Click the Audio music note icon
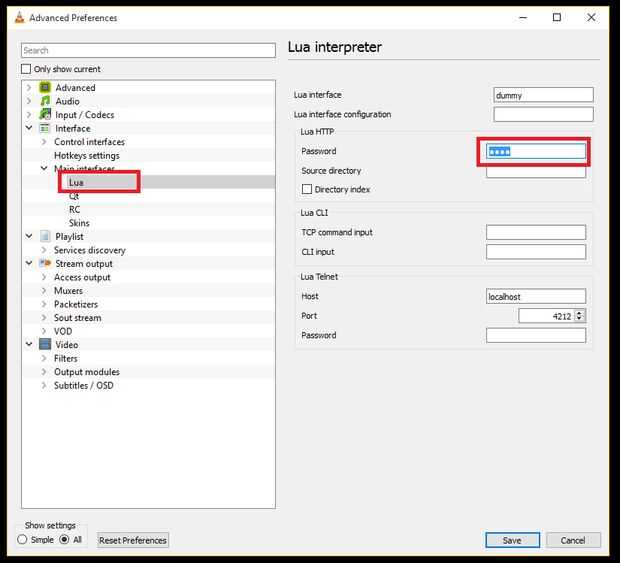The width and height of the screenshot is (620, 563). (45, 101)
